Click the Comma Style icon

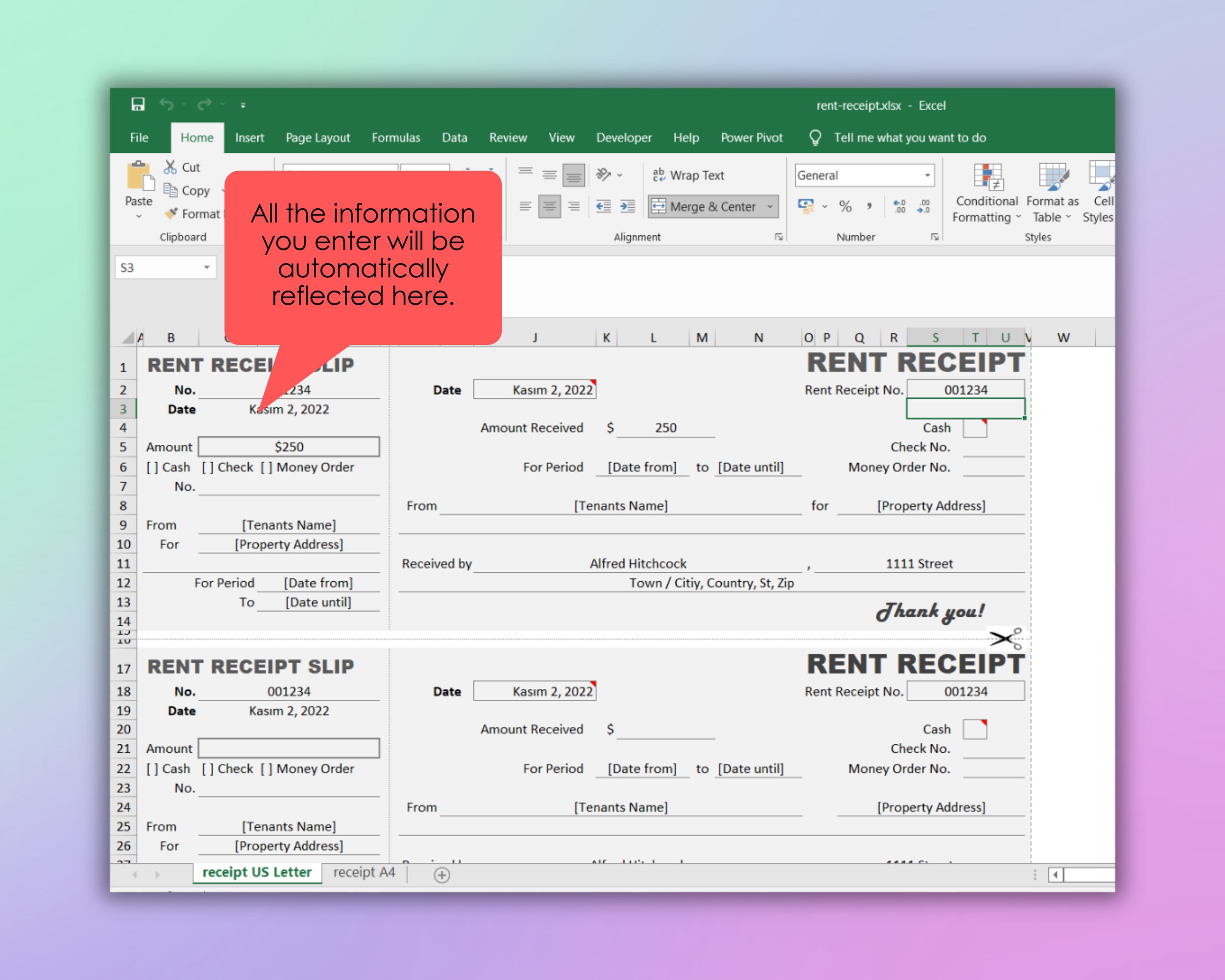(869, 206)
